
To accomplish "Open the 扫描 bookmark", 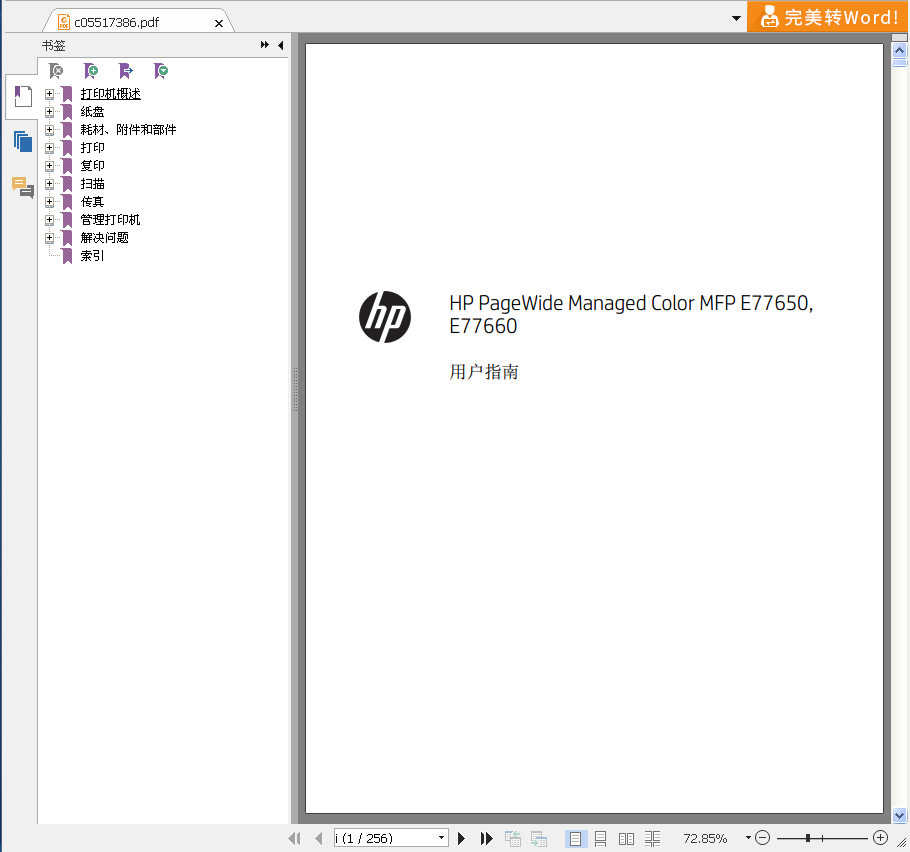I will pyautogui.click(x=92, y=183).
